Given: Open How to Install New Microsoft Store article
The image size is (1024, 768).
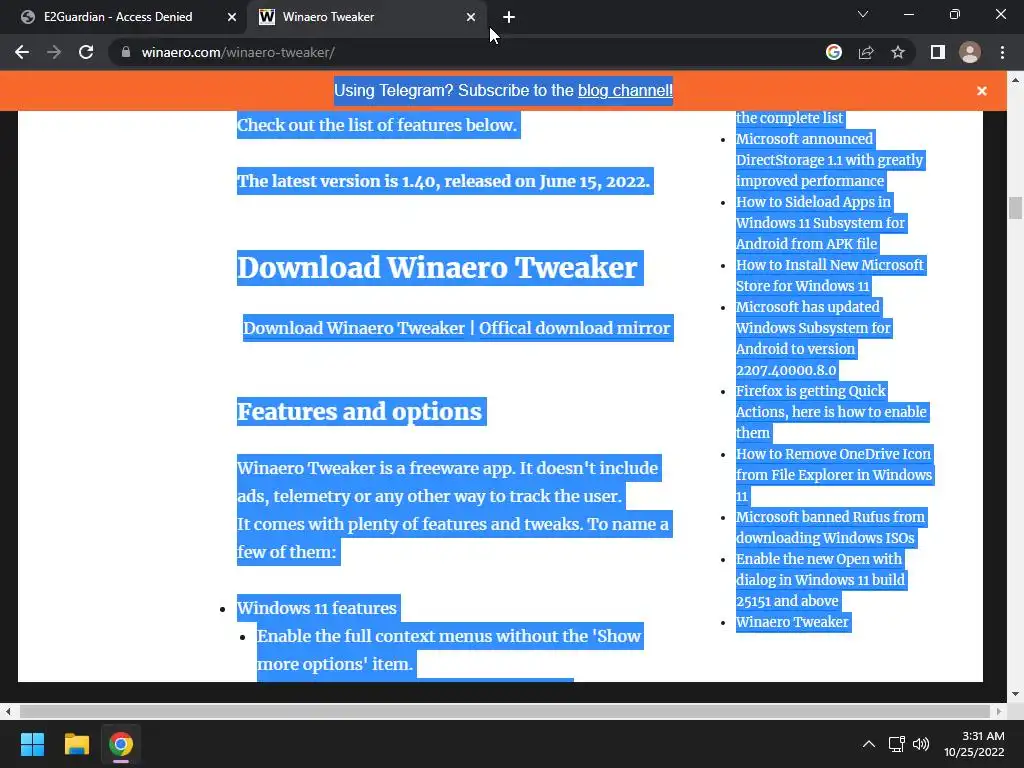Looking at the screenshot, I should pyautogui.click(x=830, y=275).
